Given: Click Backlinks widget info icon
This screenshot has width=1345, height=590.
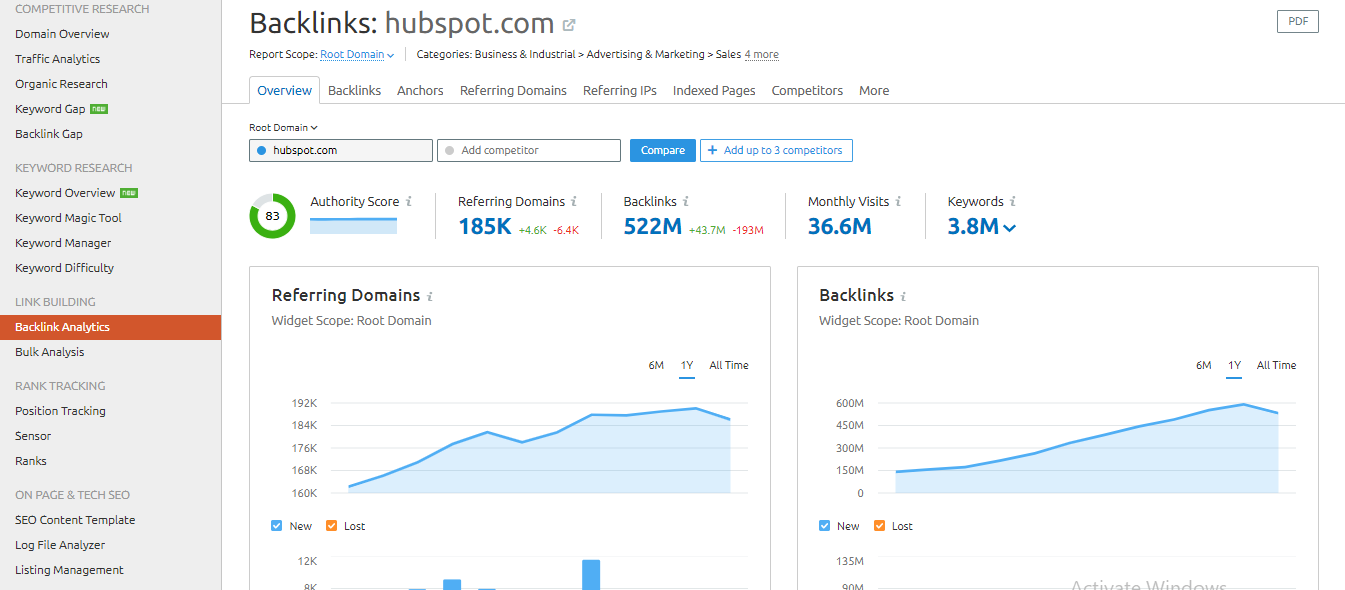Looking at the screenshot, I should [x=903, y=296].
